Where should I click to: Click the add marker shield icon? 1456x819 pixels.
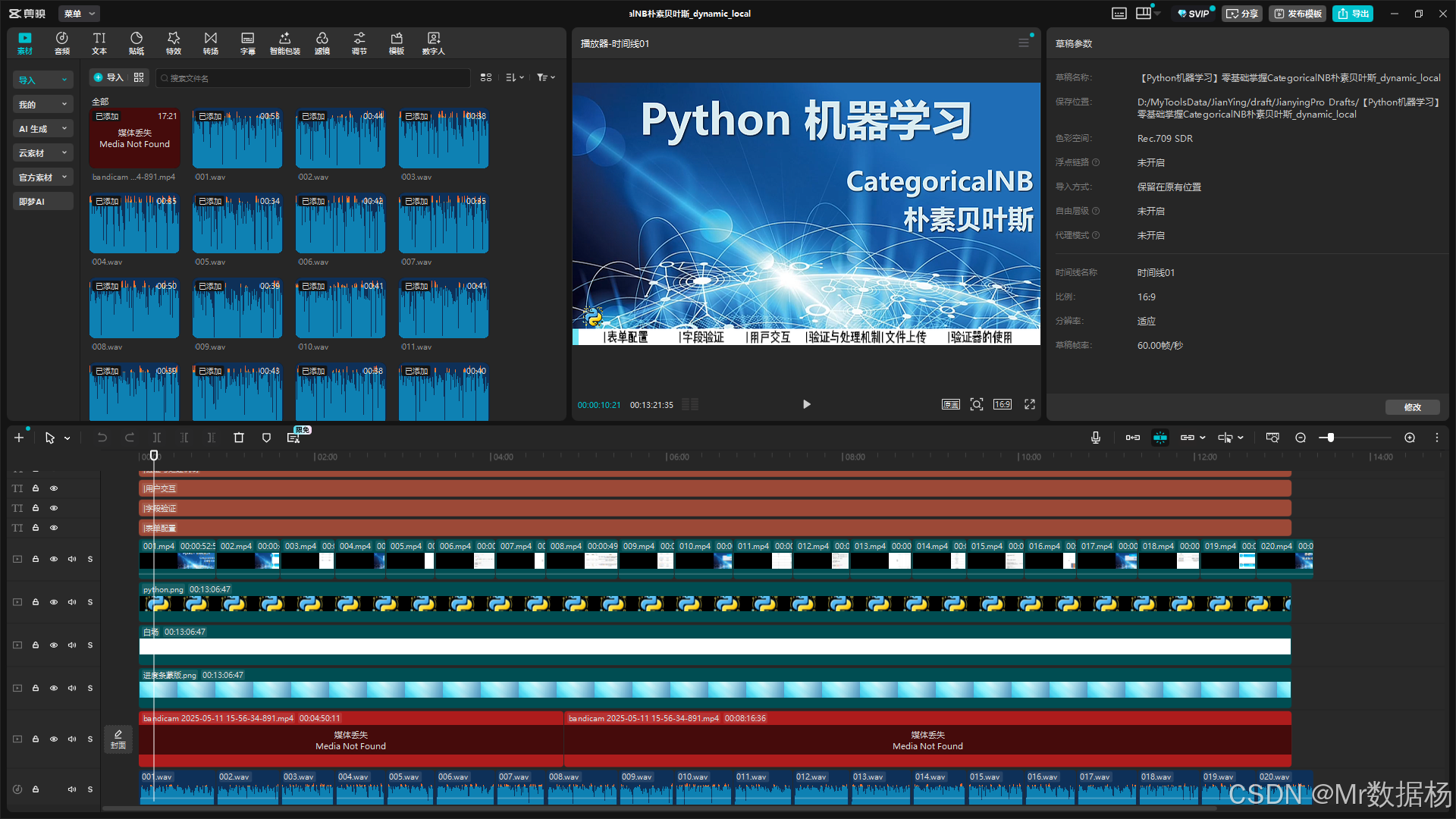point(266,438)
